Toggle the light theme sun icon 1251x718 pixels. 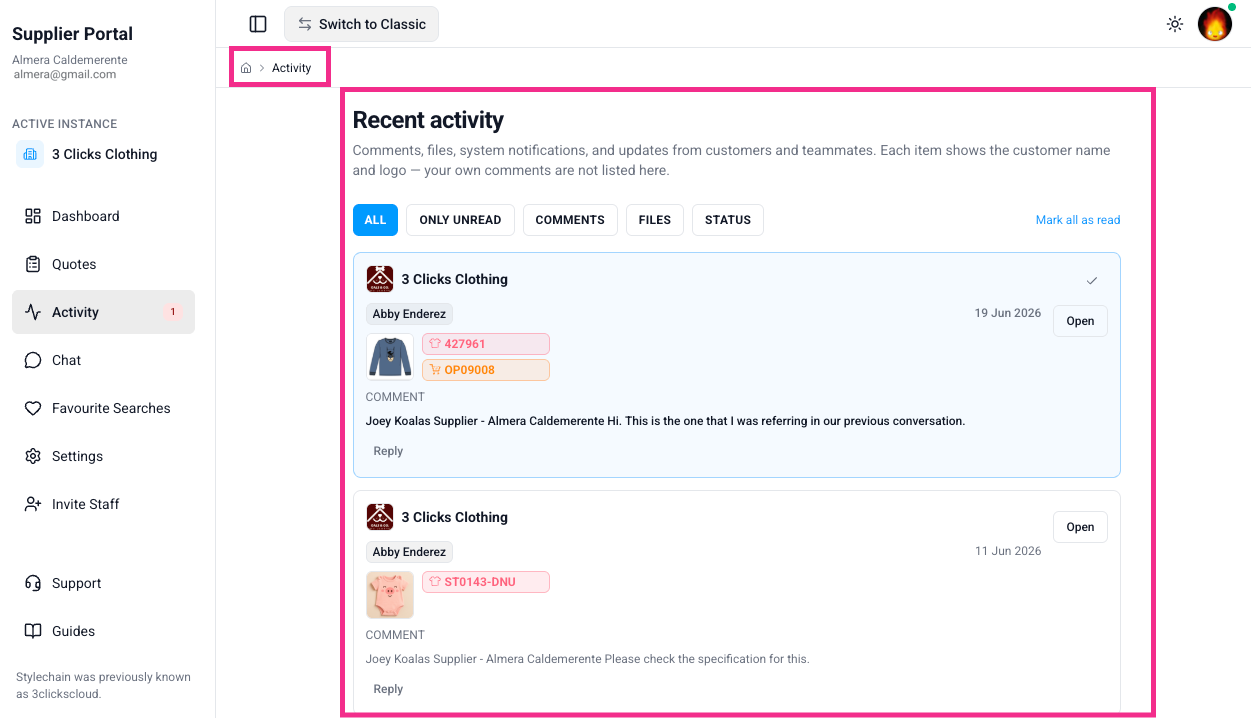pyautogui.click(x=1175, y=24)
